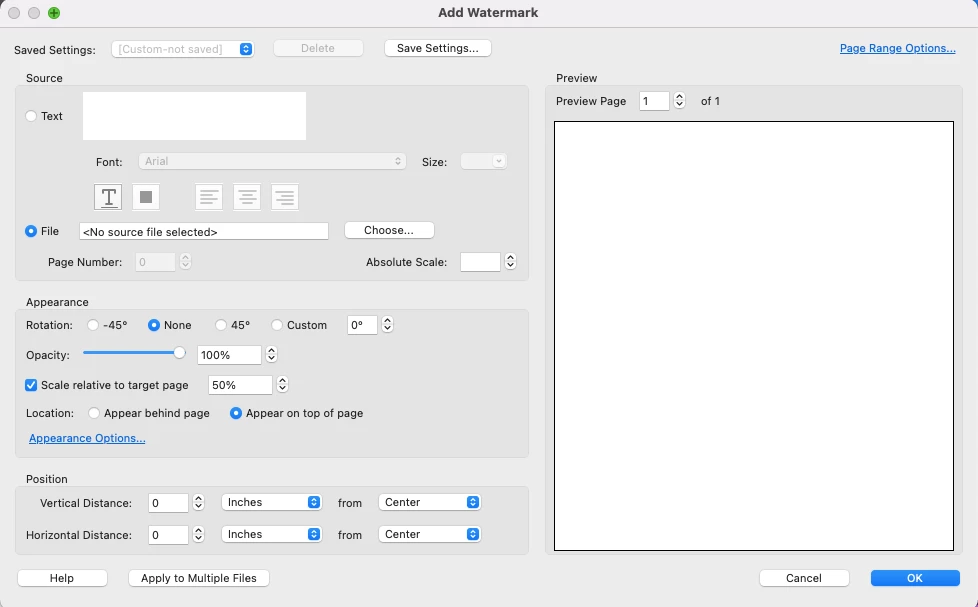The height and width of the screenshot is (607, 978).
Task: Select the File source radio button
Action: (31, 231)
